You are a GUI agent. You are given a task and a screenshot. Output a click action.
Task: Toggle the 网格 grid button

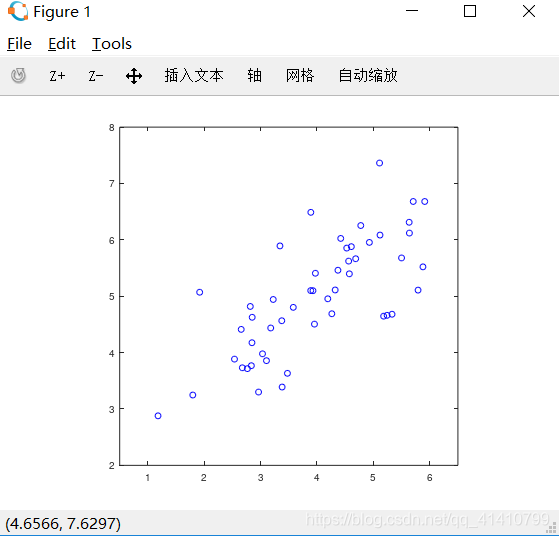coord(300,76)
